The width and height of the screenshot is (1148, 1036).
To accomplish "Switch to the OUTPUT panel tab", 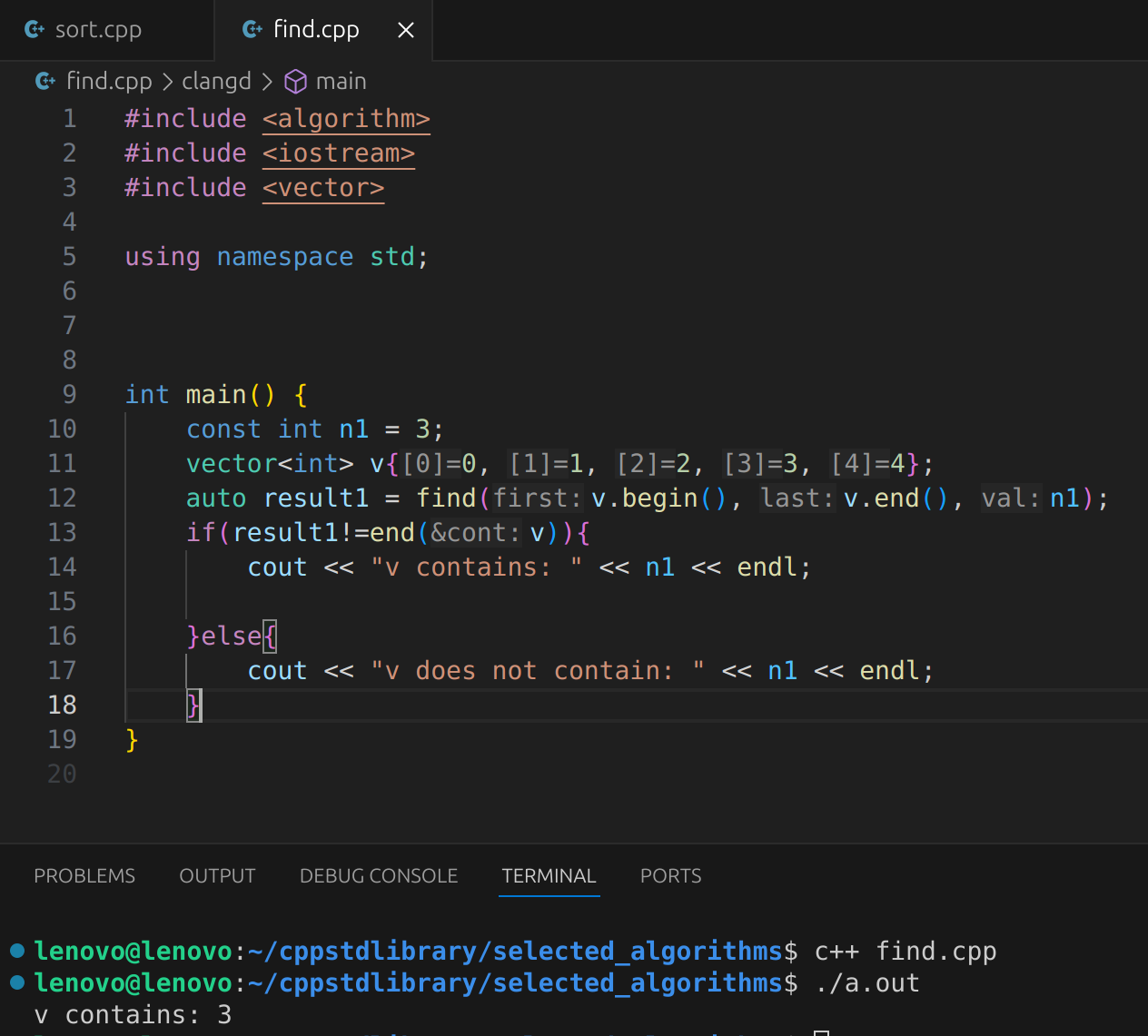I will 217,876.
